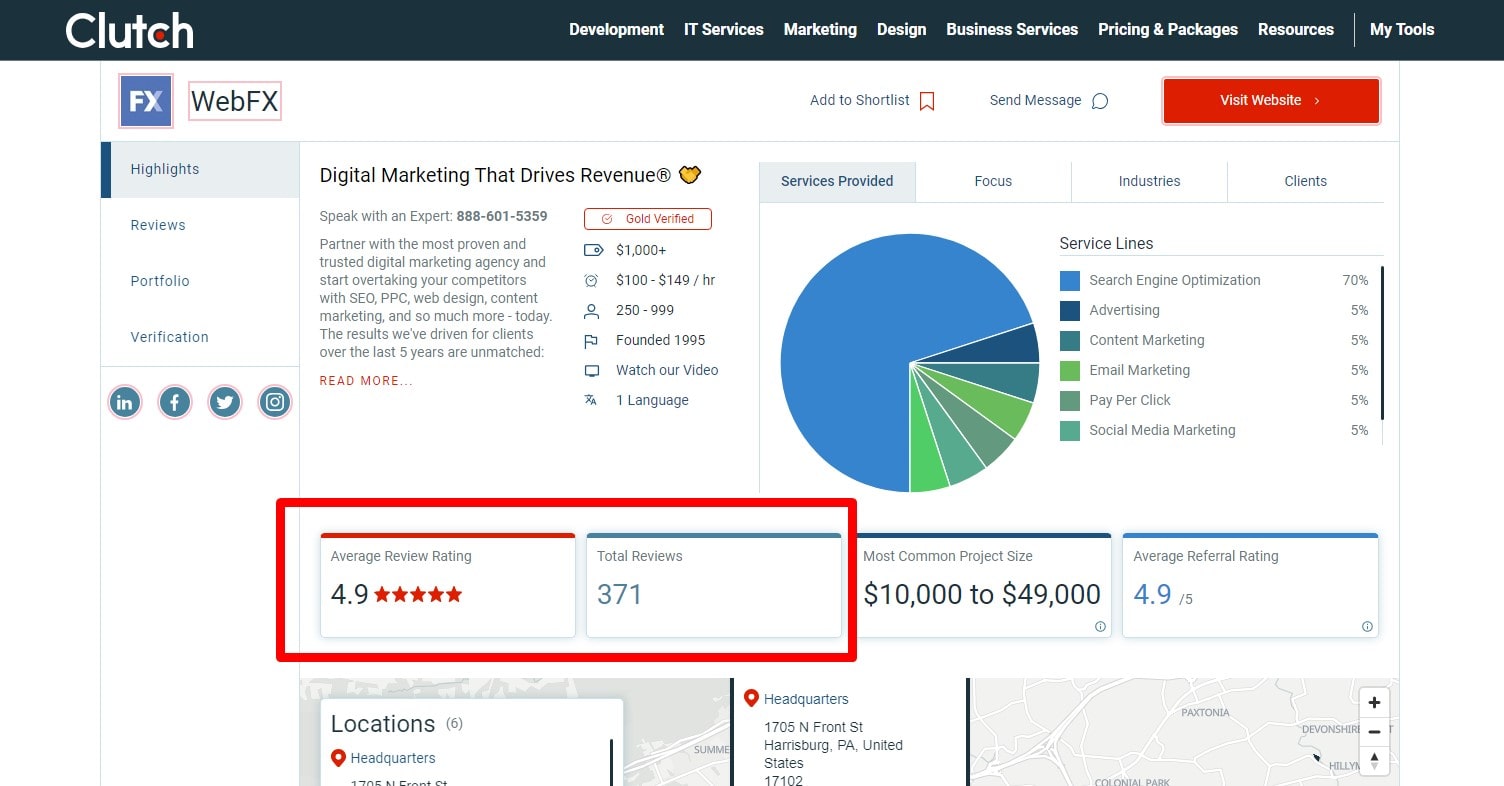Click the flag icon beside Founded 1995
The image size is (1504, 786).
(x=591, y=341)
